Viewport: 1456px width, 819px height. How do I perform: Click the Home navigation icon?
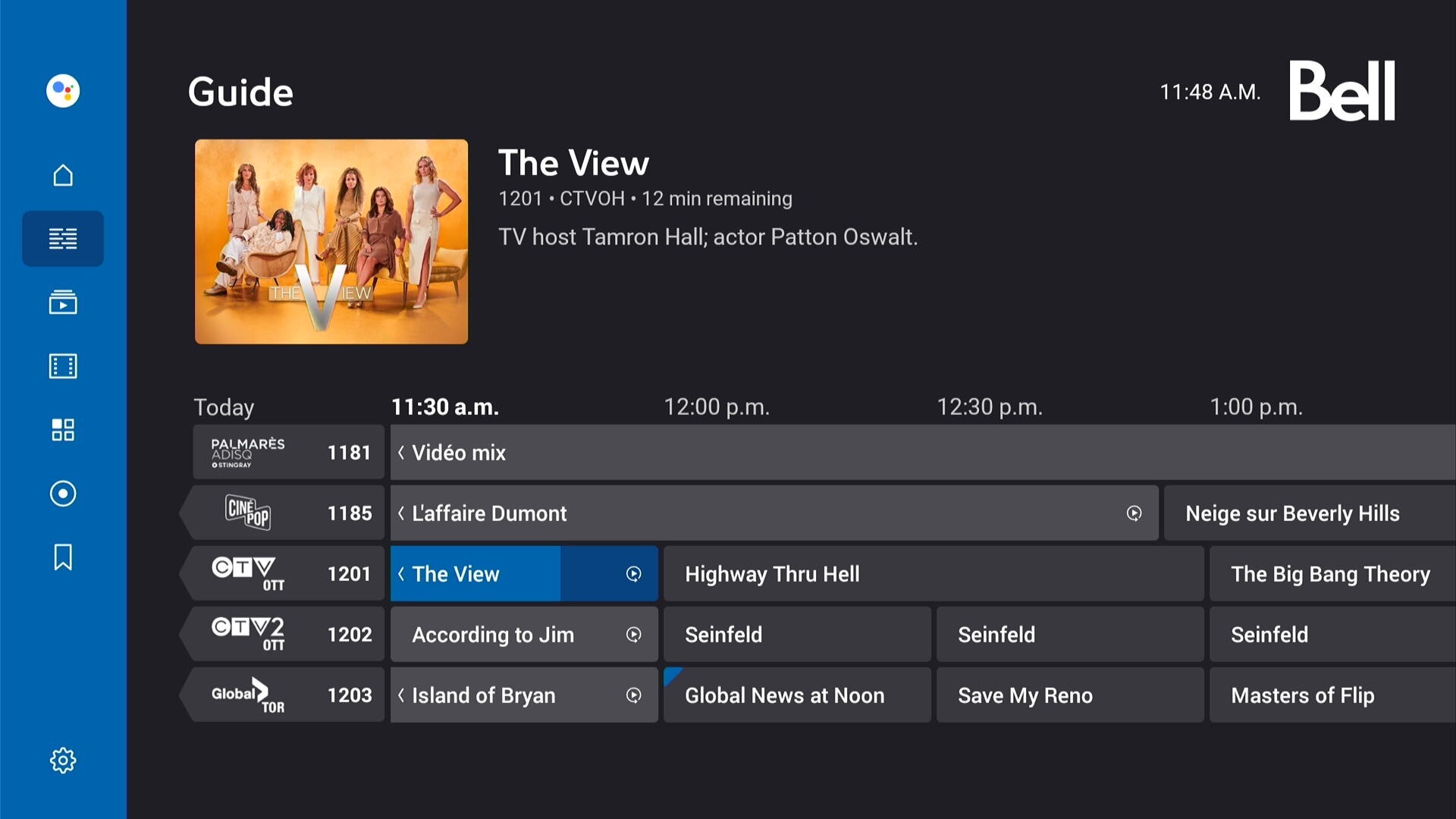pos(63,174)
